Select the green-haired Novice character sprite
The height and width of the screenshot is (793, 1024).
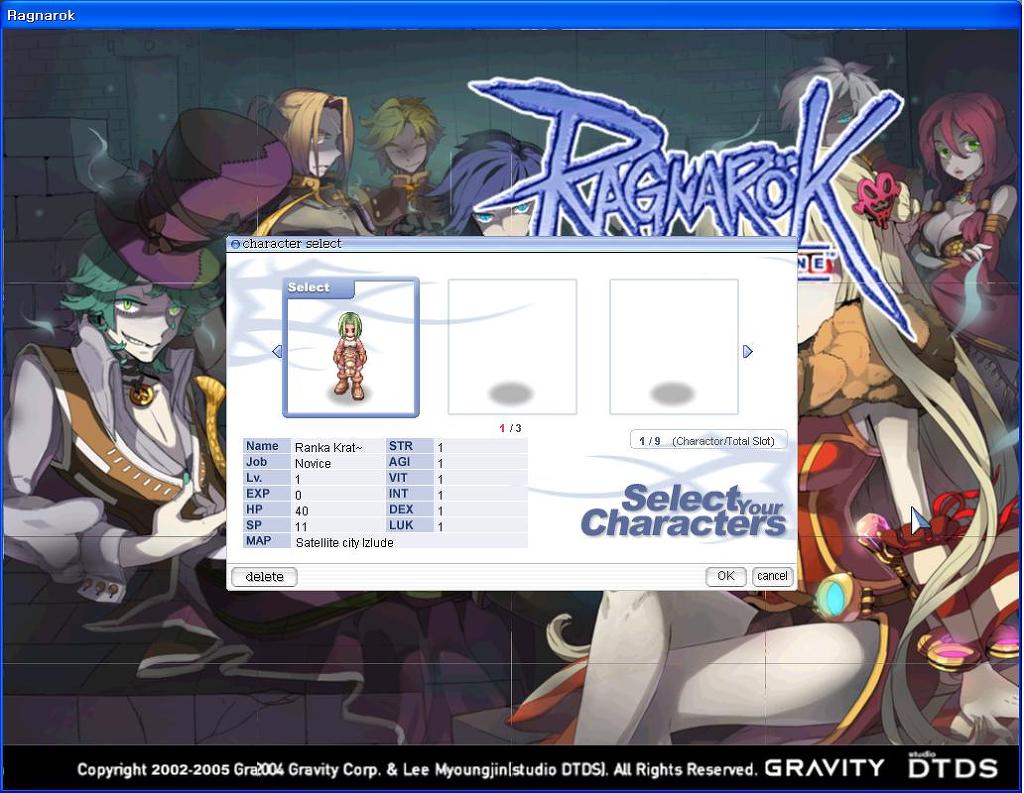350,355
